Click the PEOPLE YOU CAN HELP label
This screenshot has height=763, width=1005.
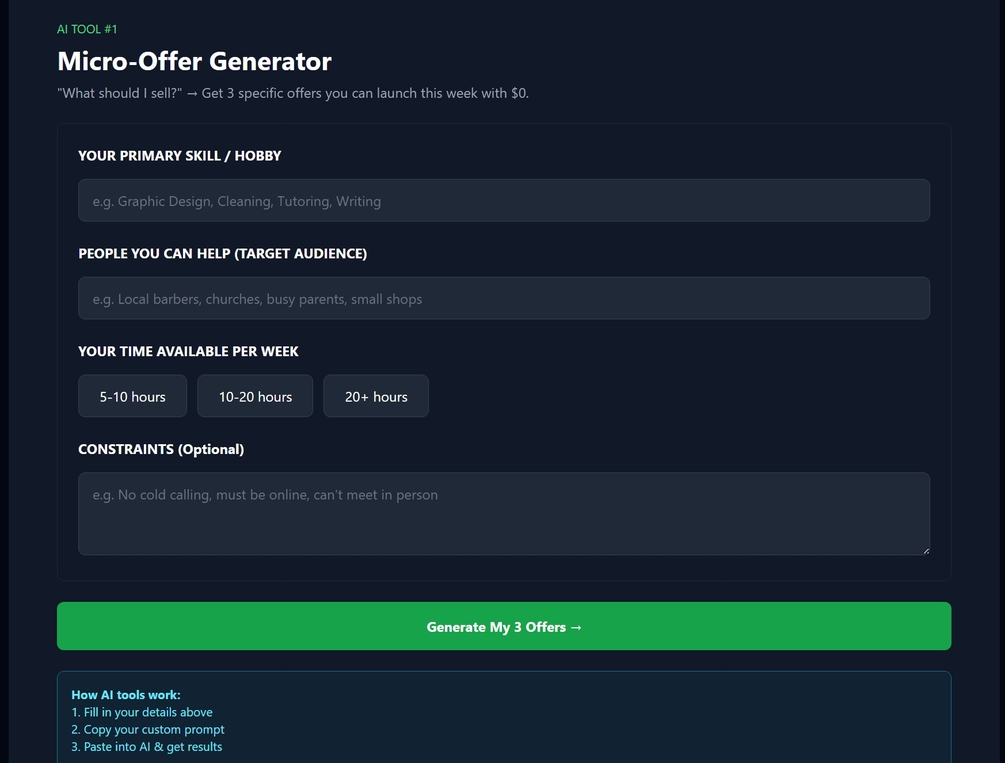pyautogui.click(x=222, y=254)
